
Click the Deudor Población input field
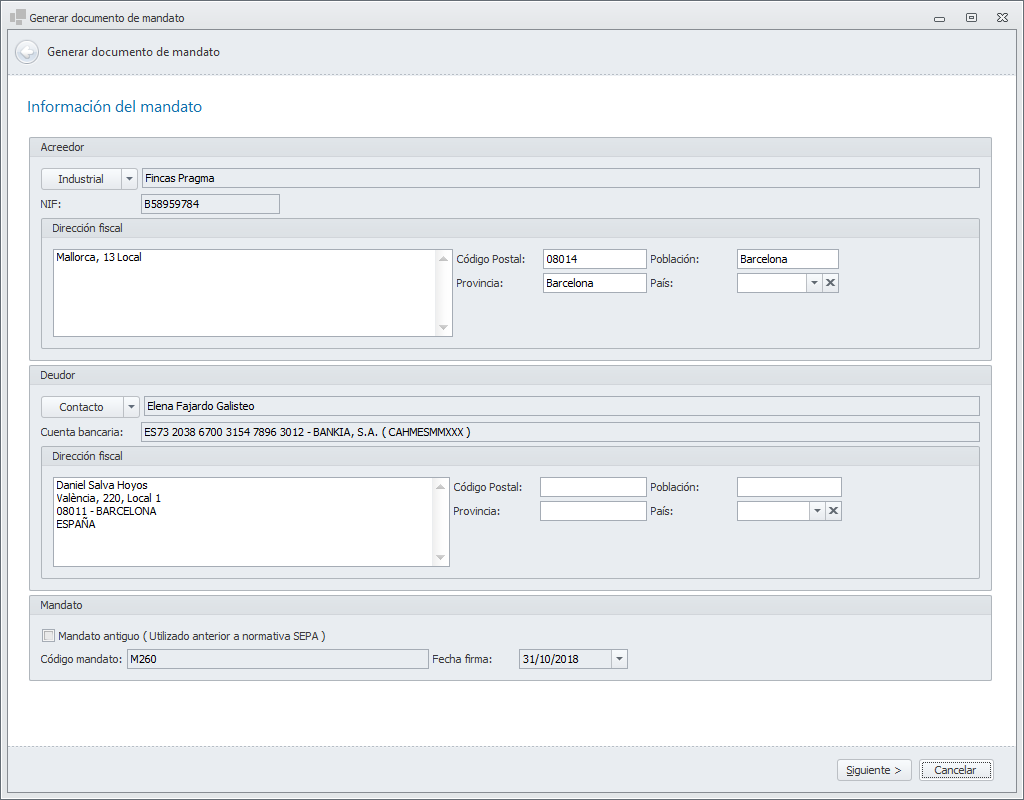[788, 487]
